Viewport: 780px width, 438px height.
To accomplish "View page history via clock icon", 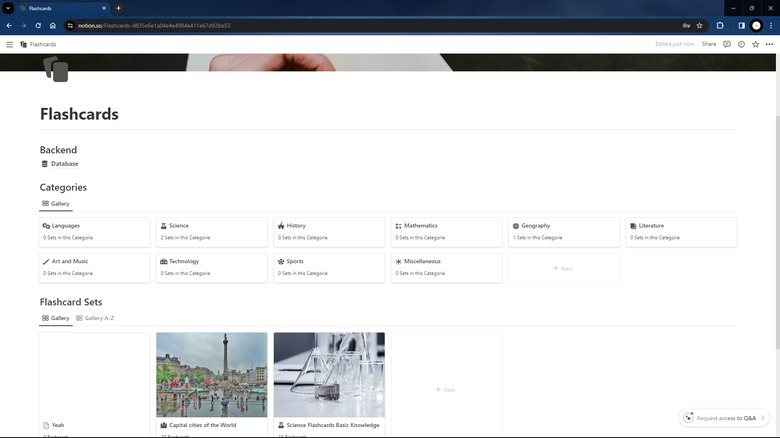I will 741,44.
